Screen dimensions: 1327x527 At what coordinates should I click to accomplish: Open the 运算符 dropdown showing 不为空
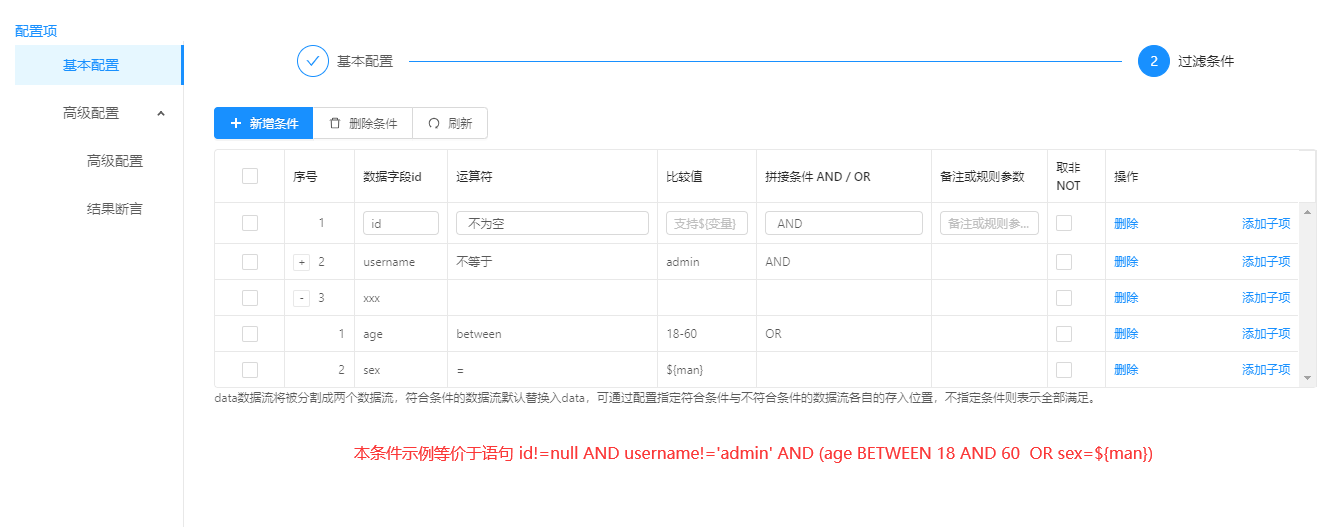click(x=551, y=223)
